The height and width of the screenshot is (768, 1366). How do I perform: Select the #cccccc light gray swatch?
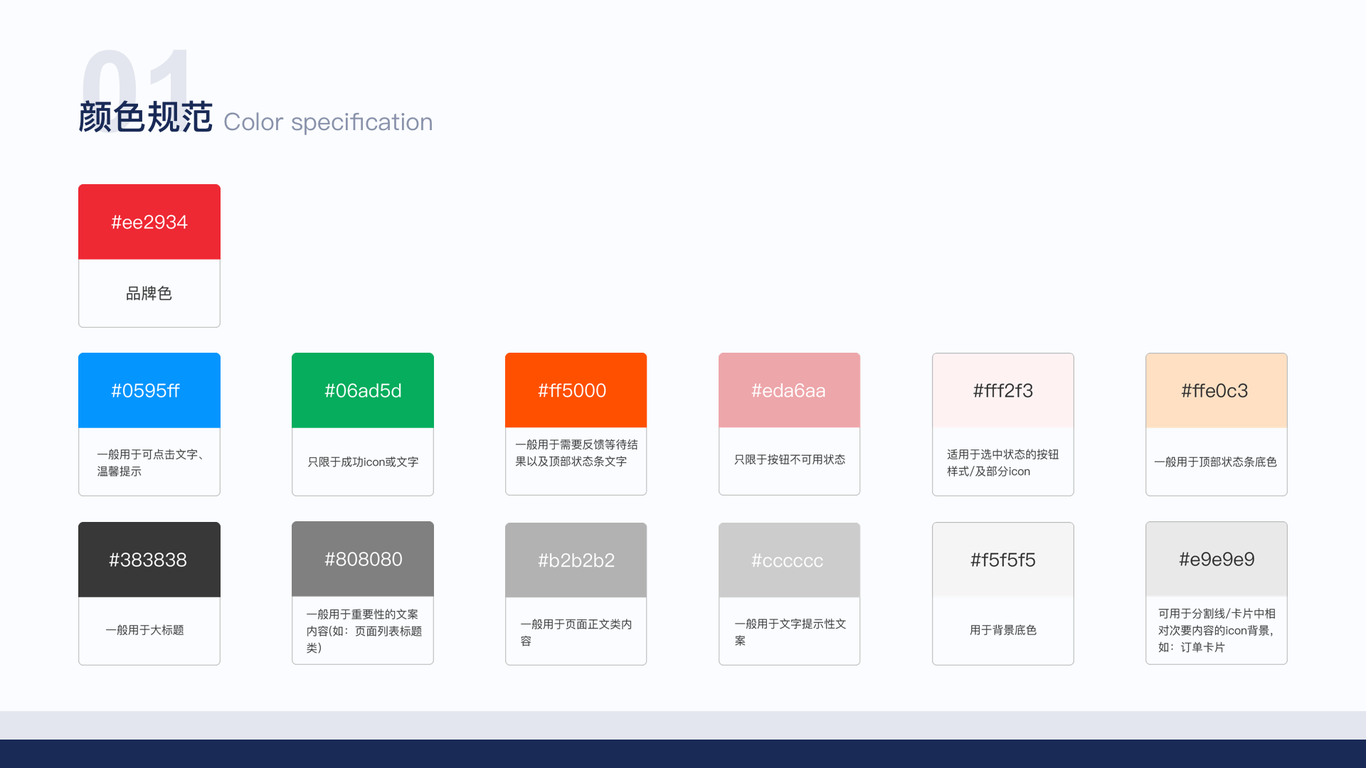pos(789,560)
